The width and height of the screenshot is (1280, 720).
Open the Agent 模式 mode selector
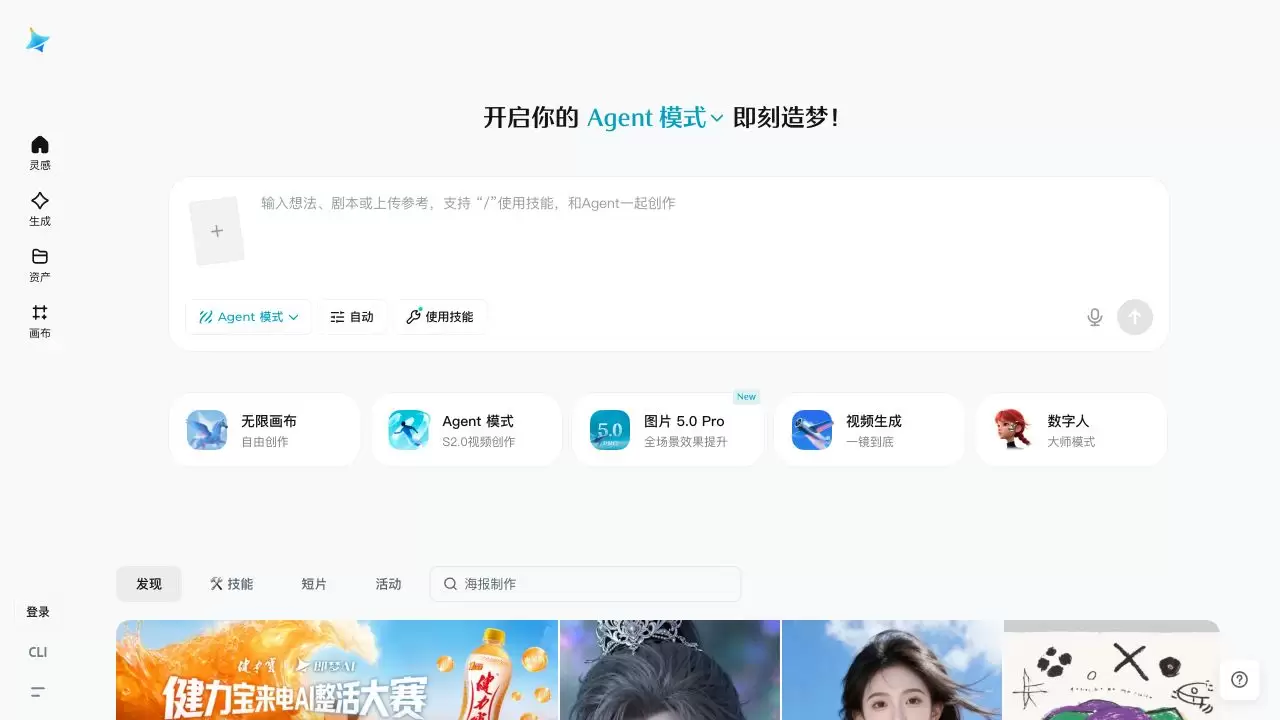tap(249, 317)
